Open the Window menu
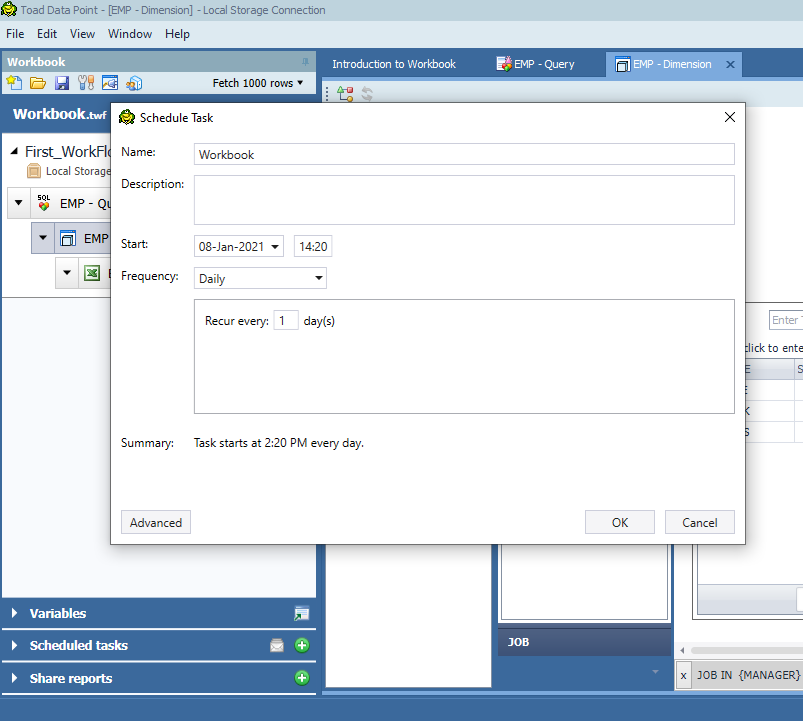The width and height of the screenshot is (803, 721). (130, 34)
